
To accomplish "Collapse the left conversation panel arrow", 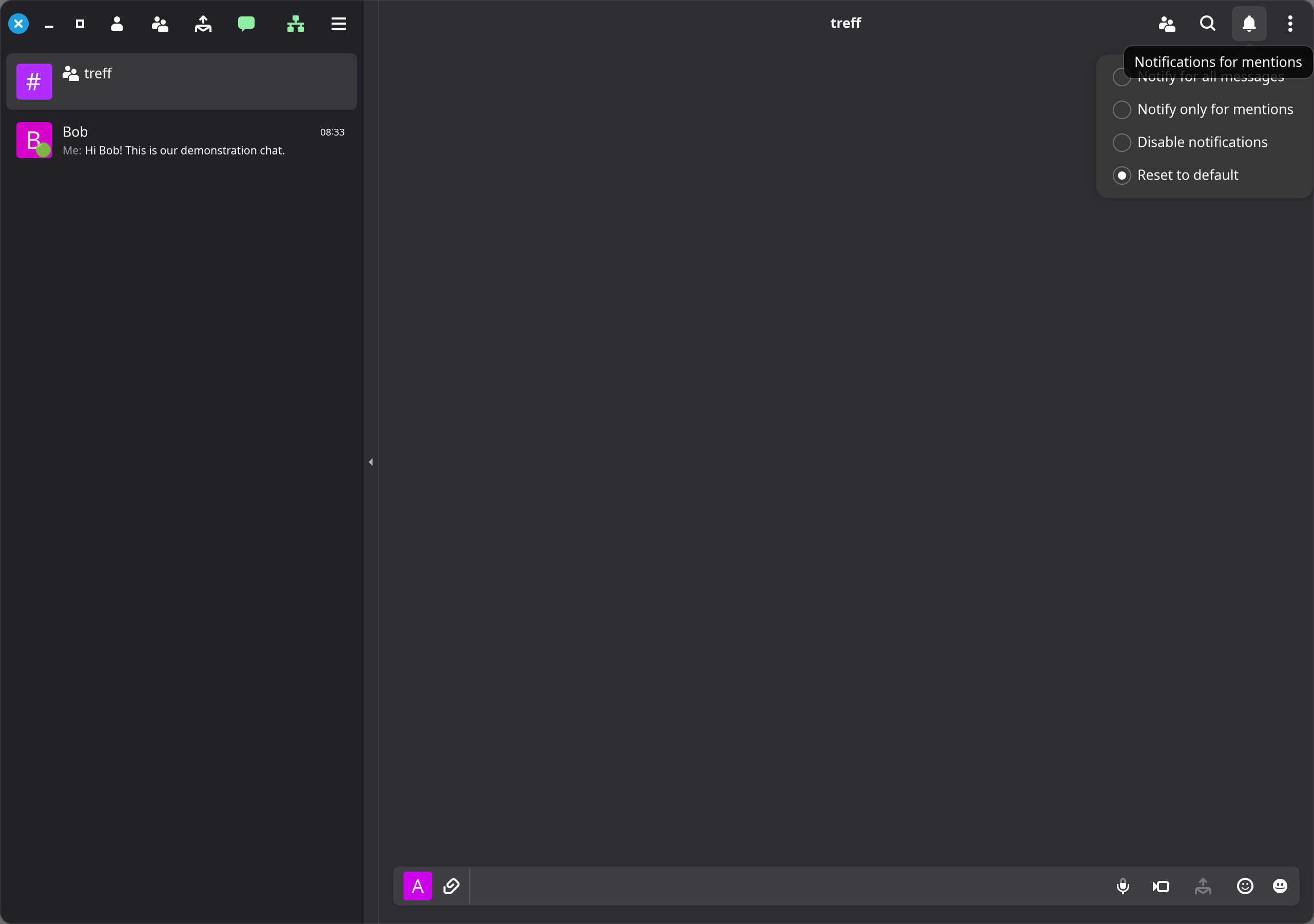I will click(x=371, y=462).
